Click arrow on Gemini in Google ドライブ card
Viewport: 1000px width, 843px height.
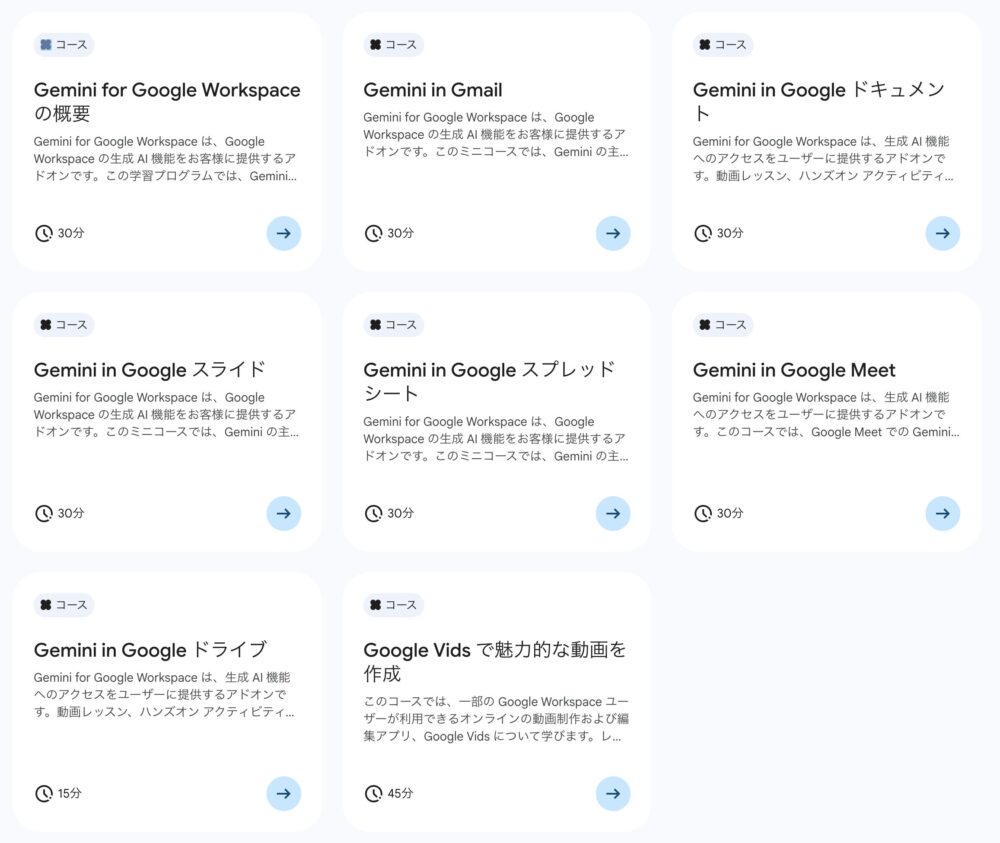point(283,793)
